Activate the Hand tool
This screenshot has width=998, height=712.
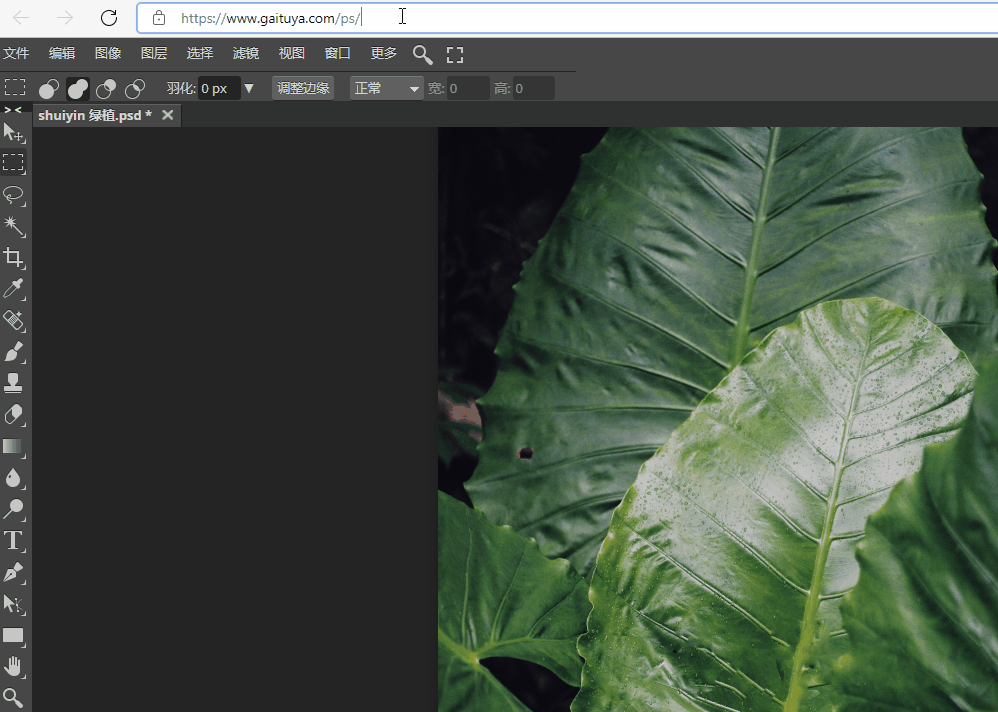point(14,666)
